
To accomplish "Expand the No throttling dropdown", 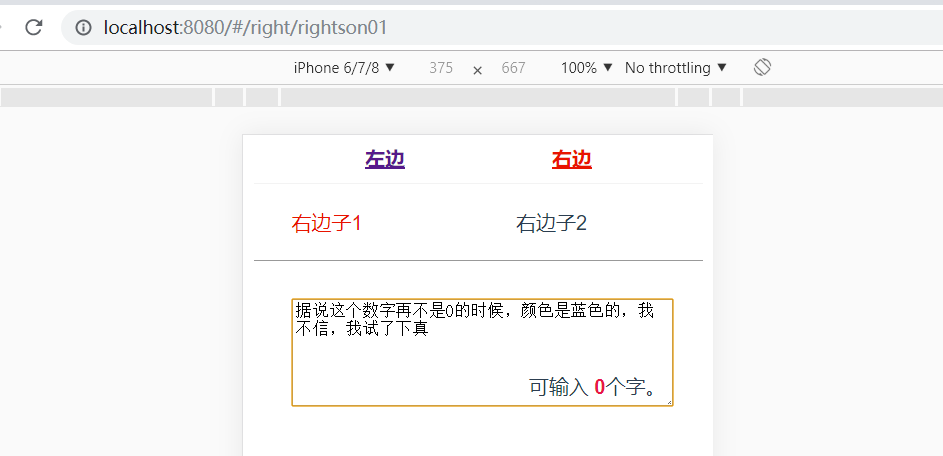I will click(x=676, y=68).
